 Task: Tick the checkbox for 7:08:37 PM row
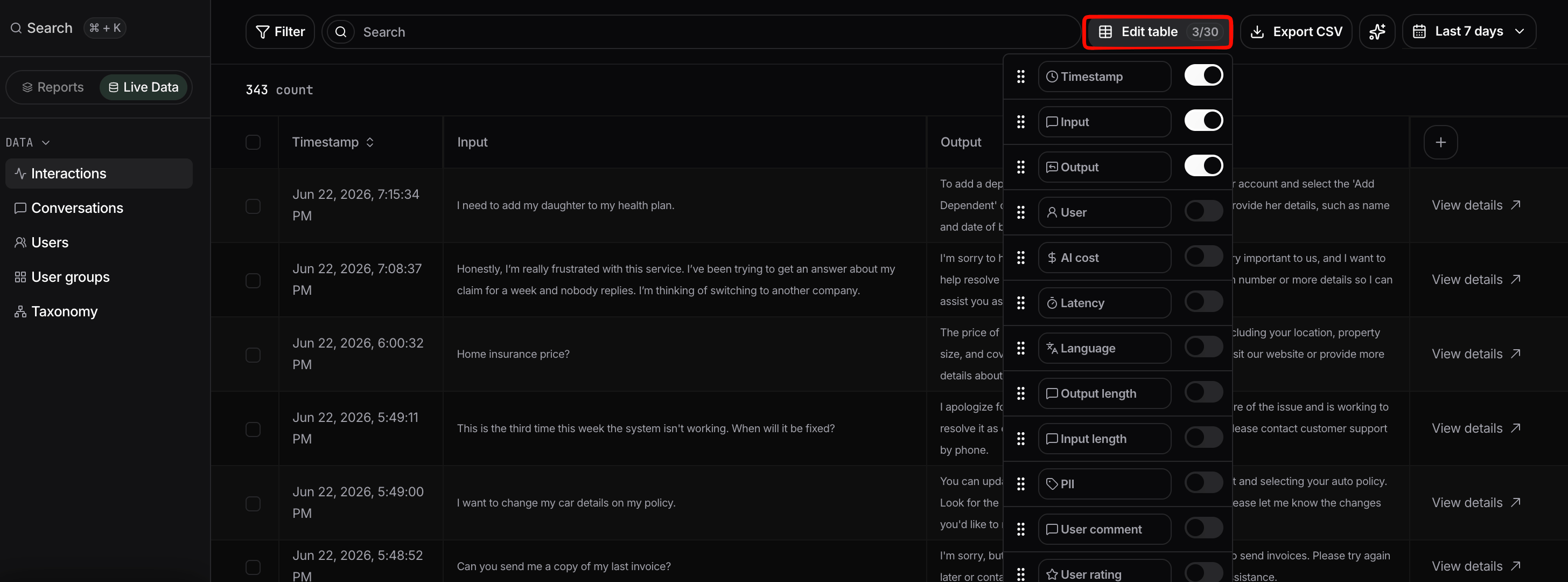pos(253,280)
